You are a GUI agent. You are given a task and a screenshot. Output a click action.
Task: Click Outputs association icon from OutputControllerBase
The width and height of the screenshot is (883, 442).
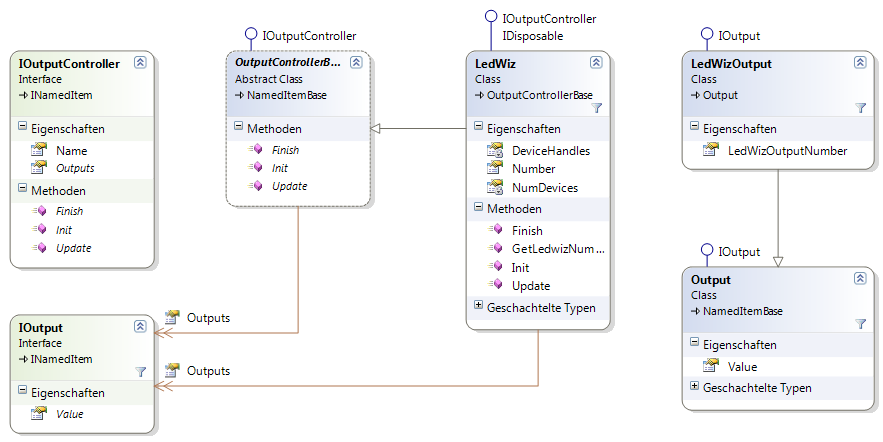point(172,317)
